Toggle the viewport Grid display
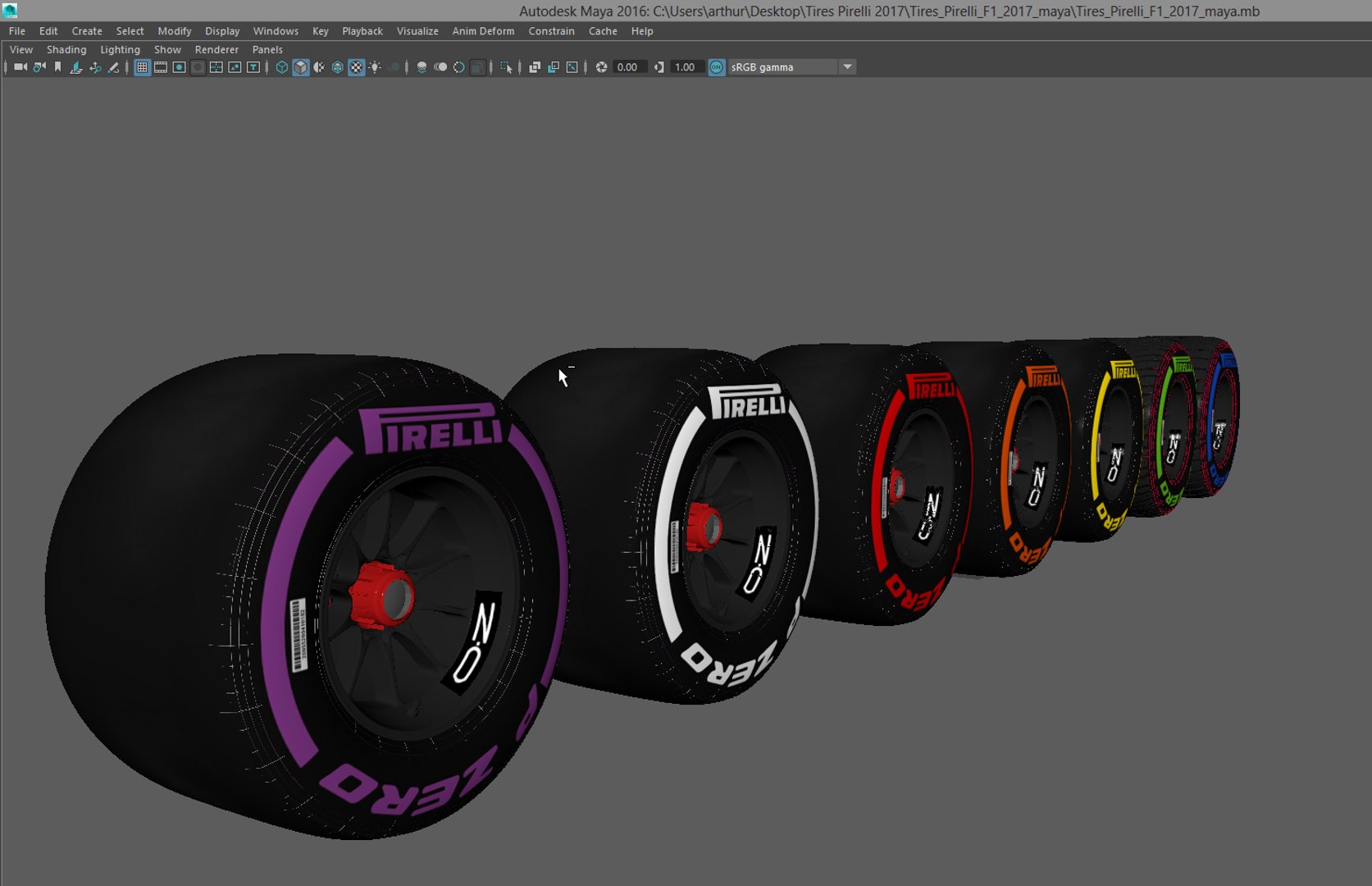Screen dimensions: 1372x886 (142, 67)
